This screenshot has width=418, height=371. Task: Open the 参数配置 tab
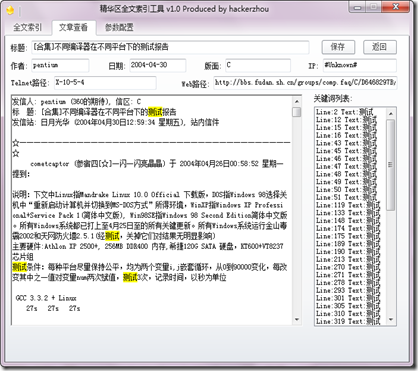(x=119, y=27)
